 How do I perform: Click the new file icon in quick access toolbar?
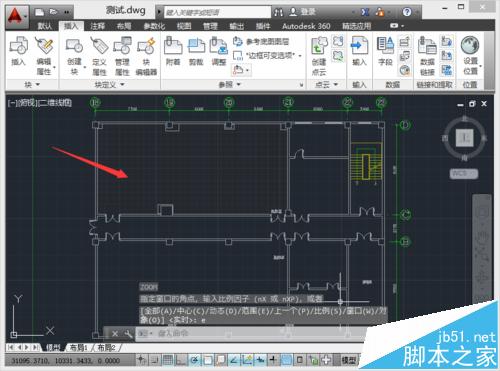point(40,12)
